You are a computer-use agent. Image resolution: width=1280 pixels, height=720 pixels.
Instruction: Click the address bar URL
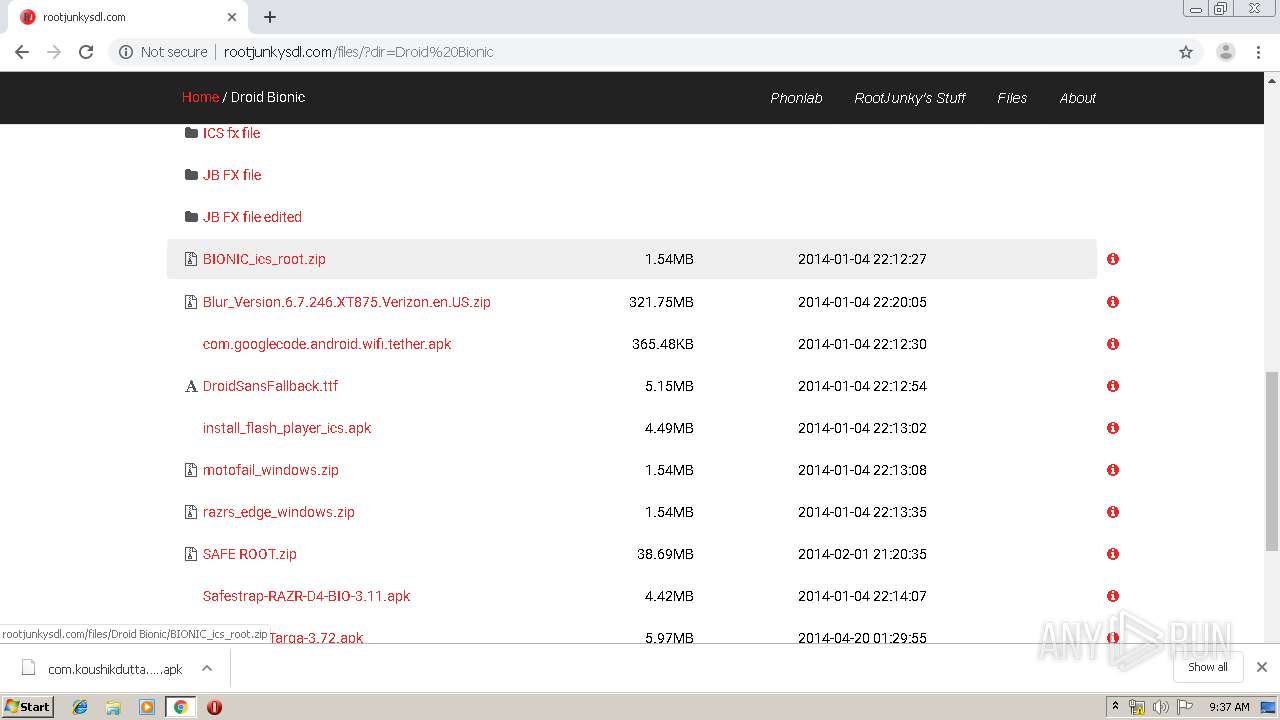pos(358,52)
